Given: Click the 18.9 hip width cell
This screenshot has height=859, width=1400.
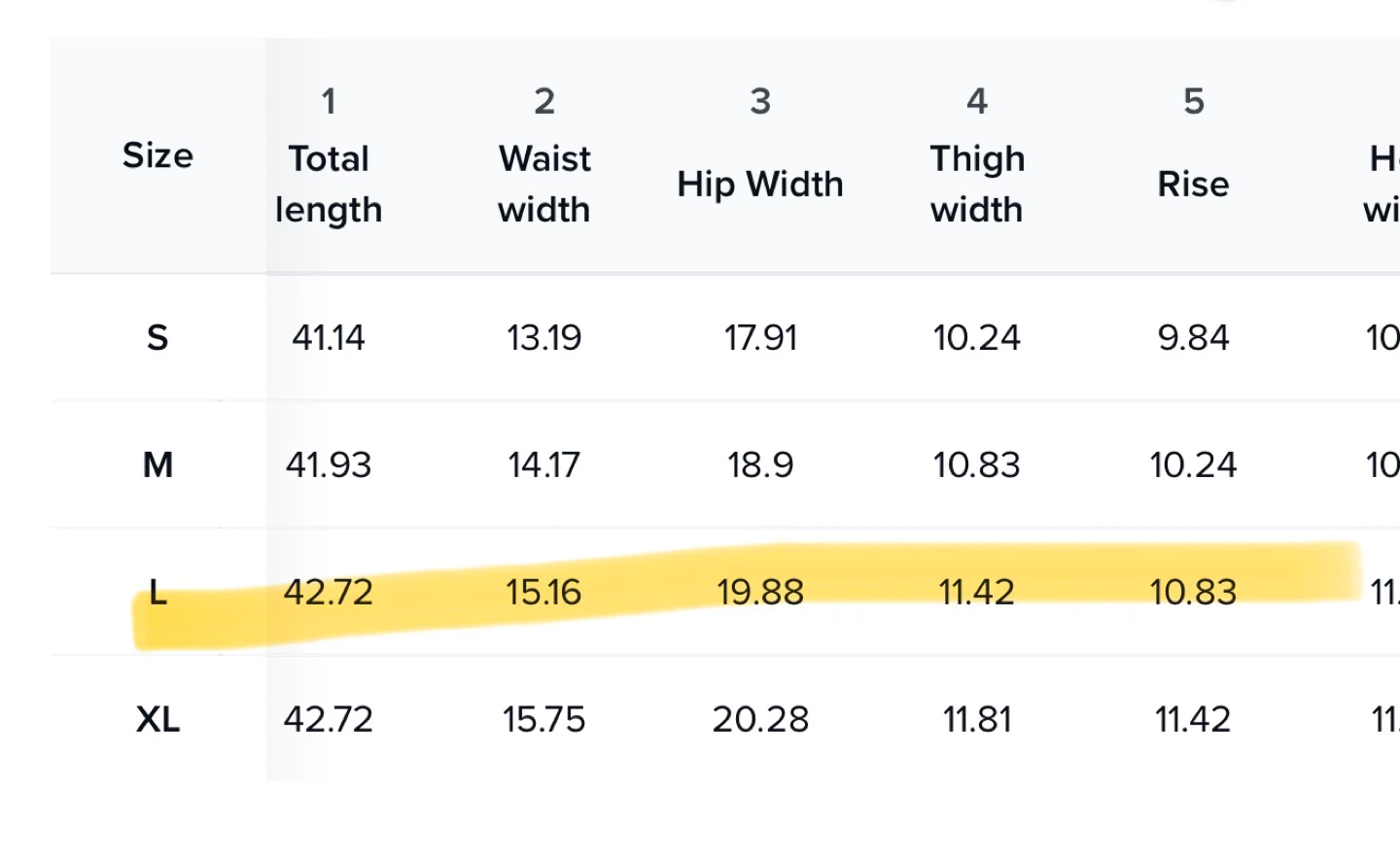Looking at the screenshot, I should (x=760, y=465).
